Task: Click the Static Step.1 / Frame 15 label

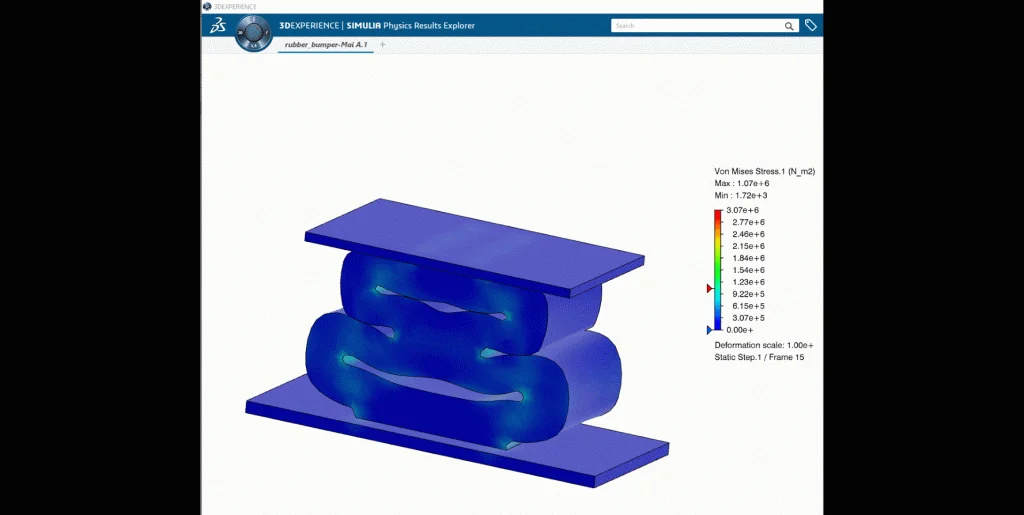Action: click(759, 357)
